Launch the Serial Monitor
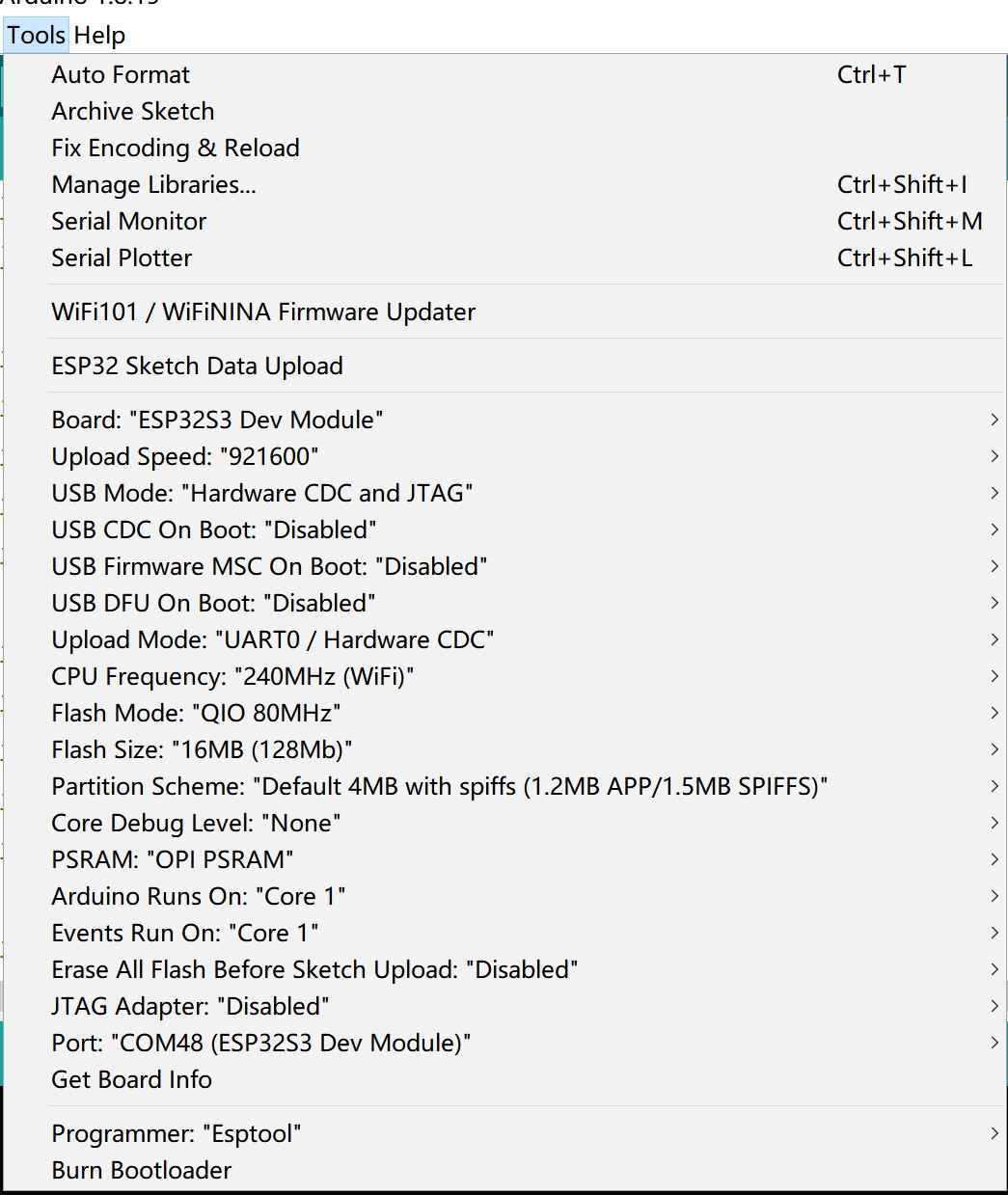 [504, 221]
